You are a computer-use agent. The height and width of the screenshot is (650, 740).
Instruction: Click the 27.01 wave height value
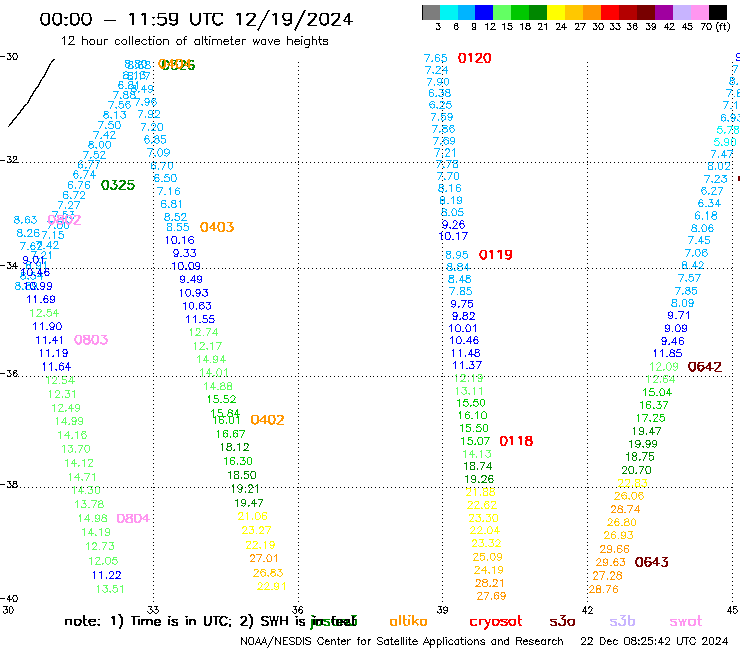(264, 558)
